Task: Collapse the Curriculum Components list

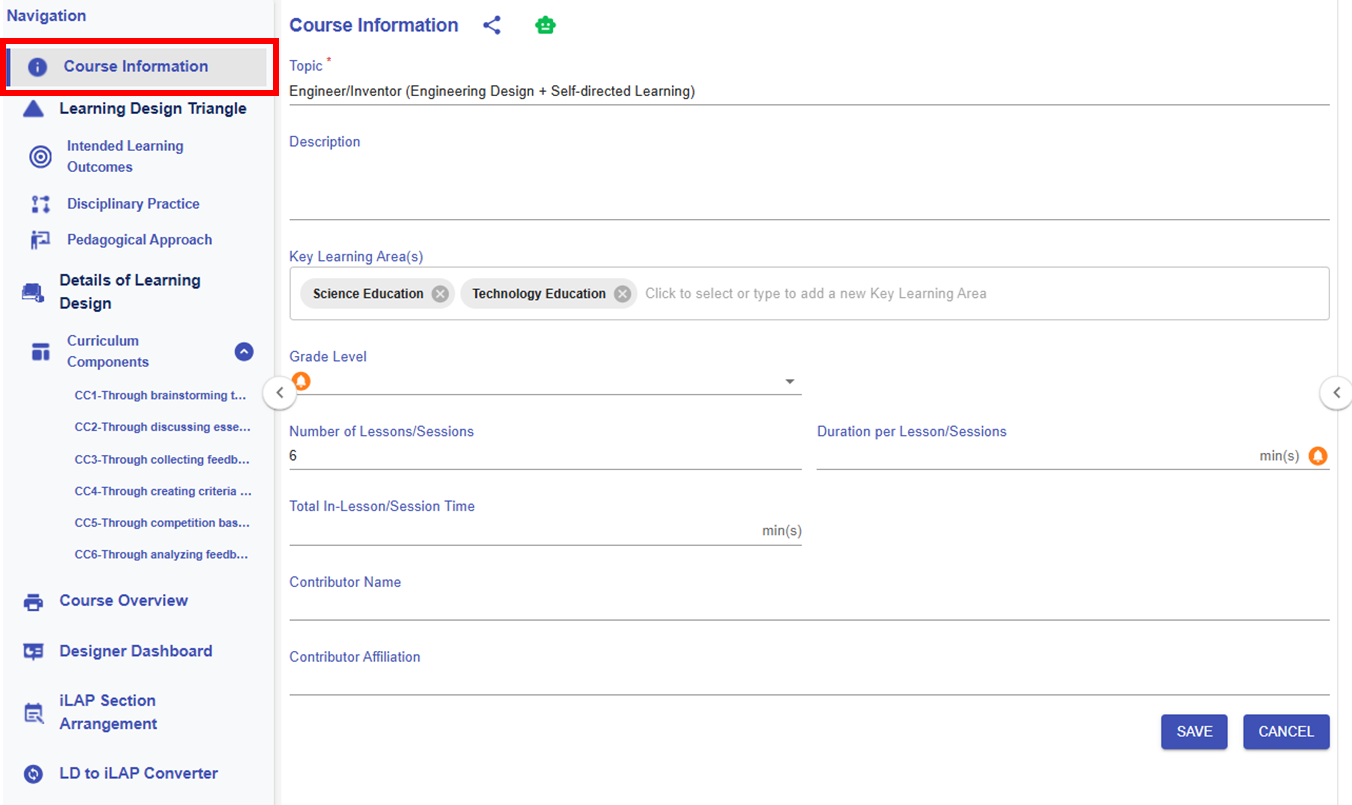Action: point(244,352)
